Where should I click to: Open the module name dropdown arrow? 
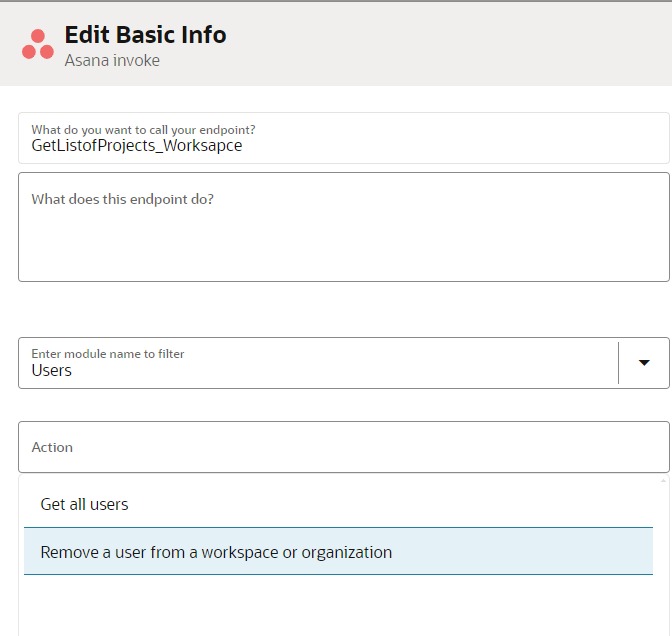pos(644,362)
